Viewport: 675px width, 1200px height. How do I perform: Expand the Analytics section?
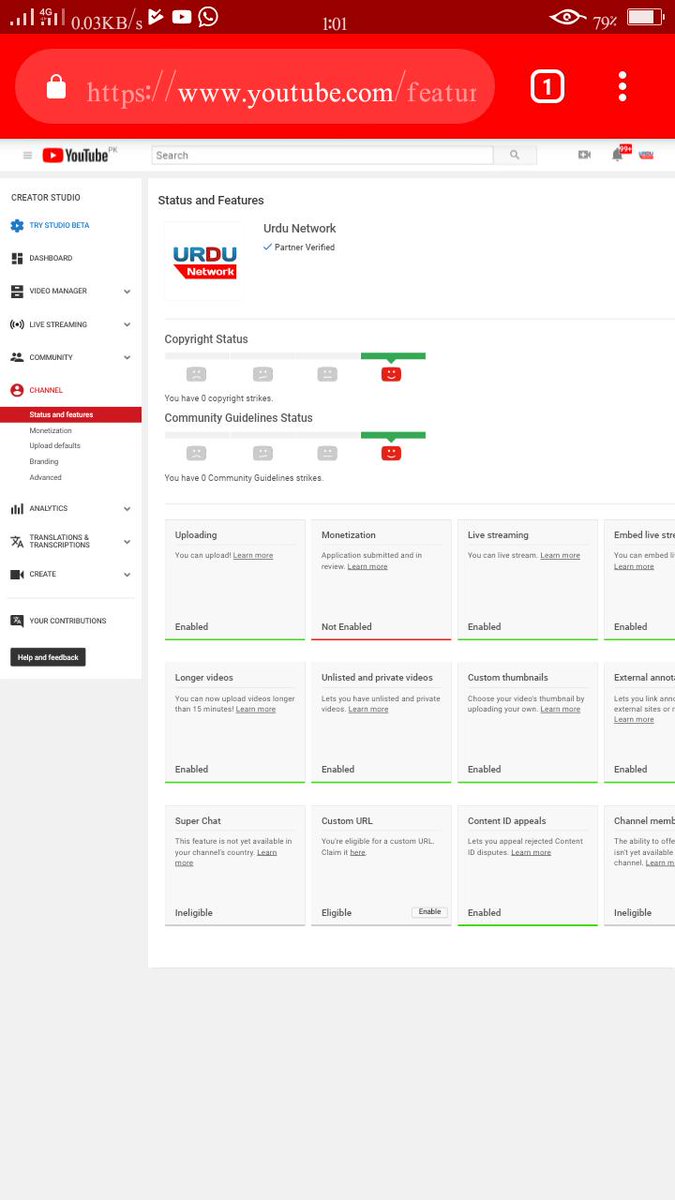coord(127,509)
